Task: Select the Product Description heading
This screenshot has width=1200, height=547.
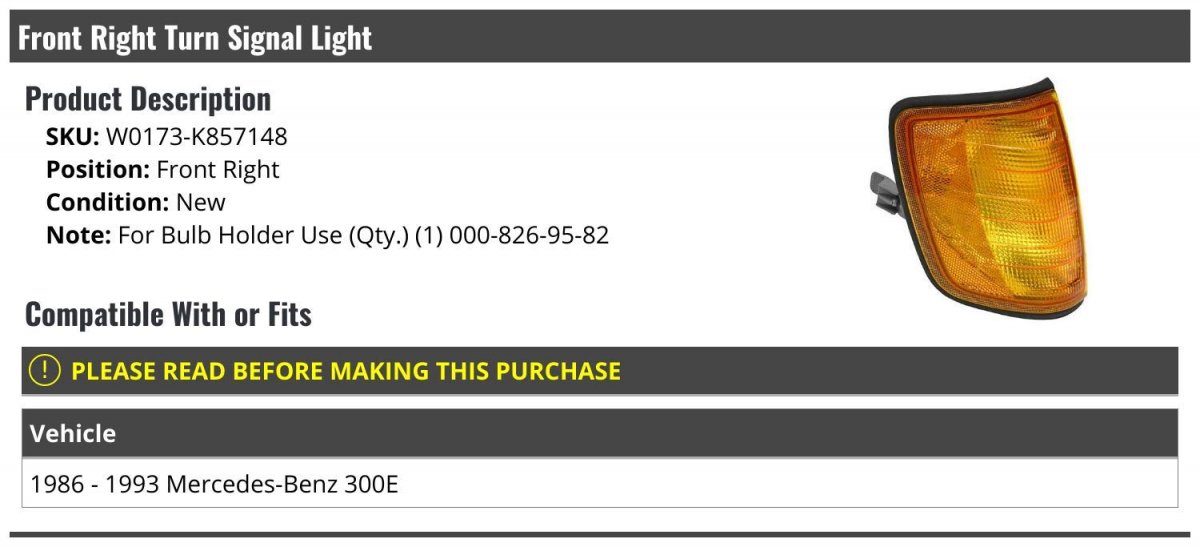Action: 148,99
